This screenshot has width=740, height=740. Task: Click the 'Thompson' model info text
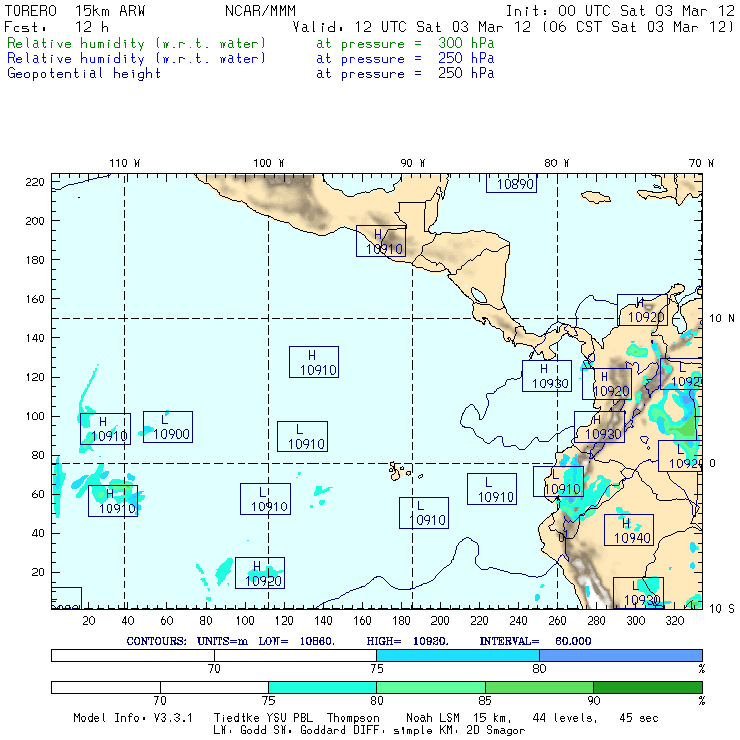tap(353, 718)
